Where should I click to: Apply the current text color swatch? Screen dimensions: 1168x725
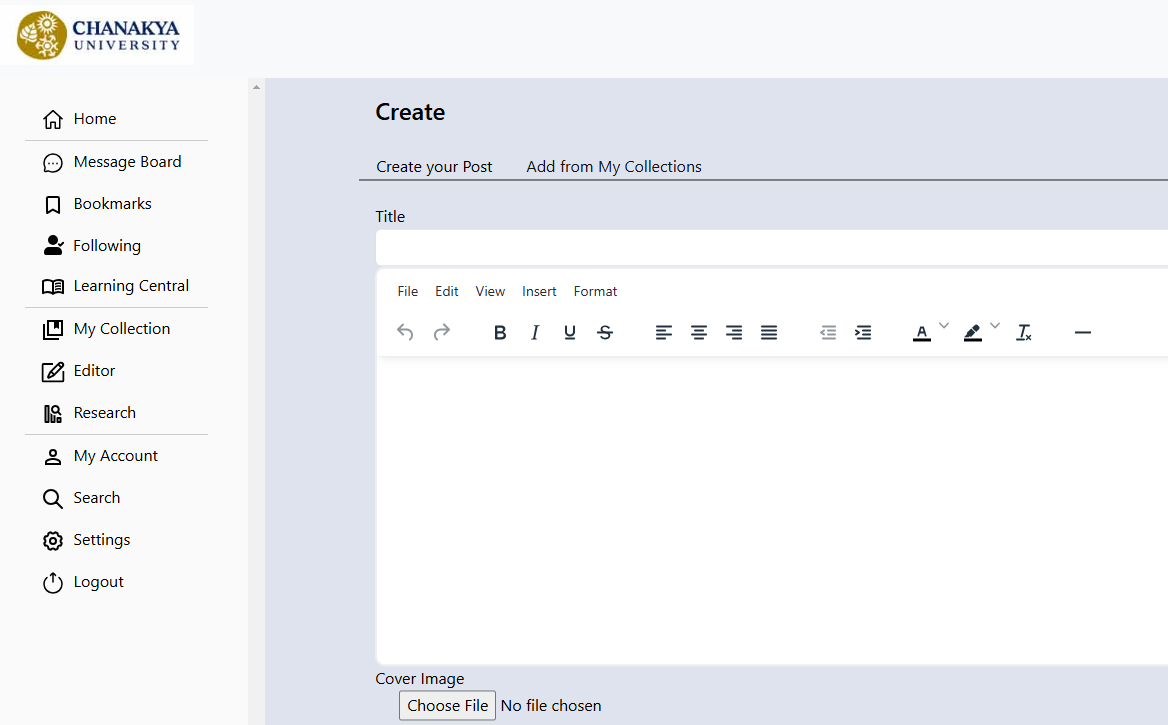(x=921, y=333)
